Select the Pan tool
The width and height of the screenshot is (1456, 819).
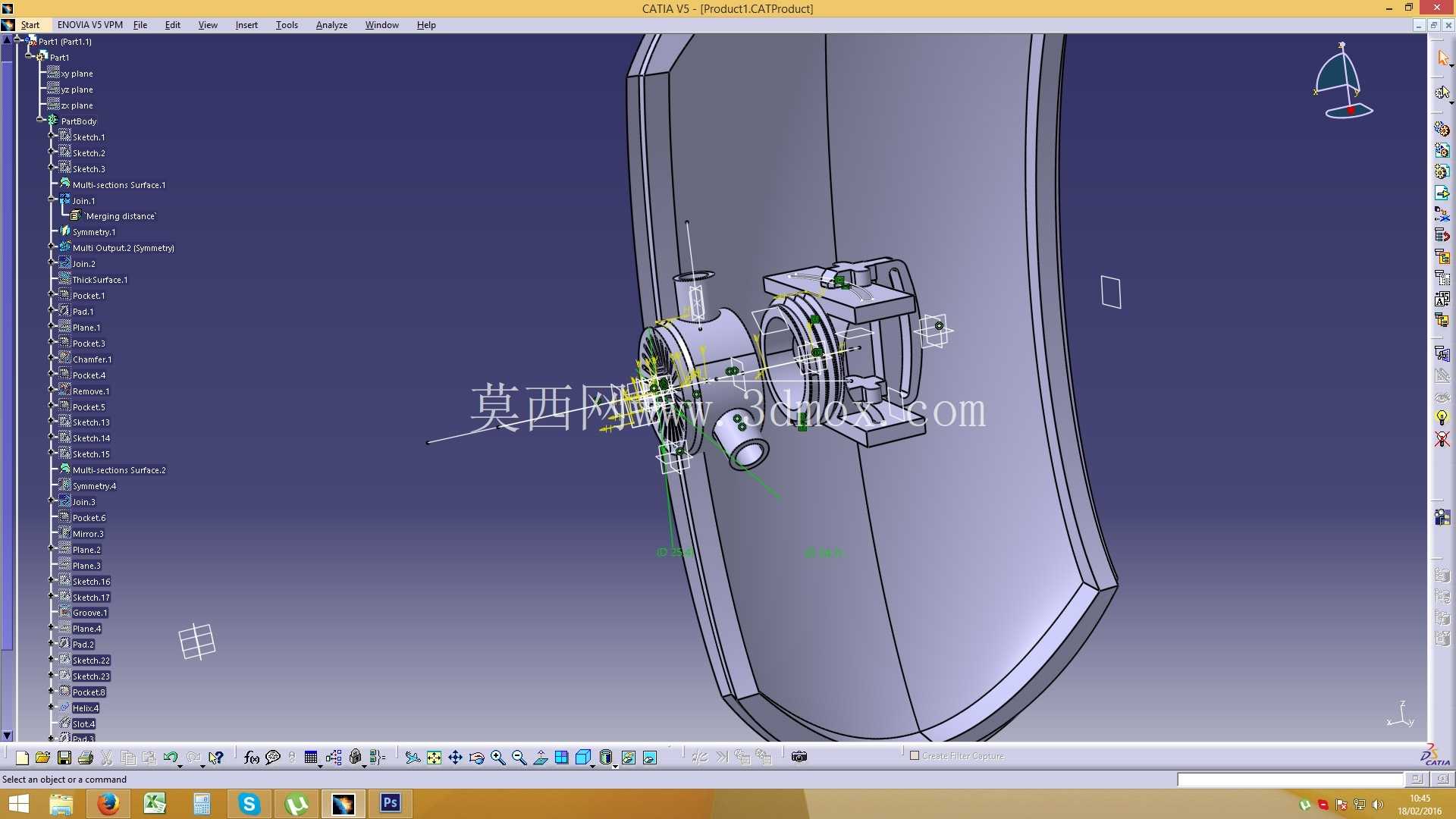pos(455,758)
